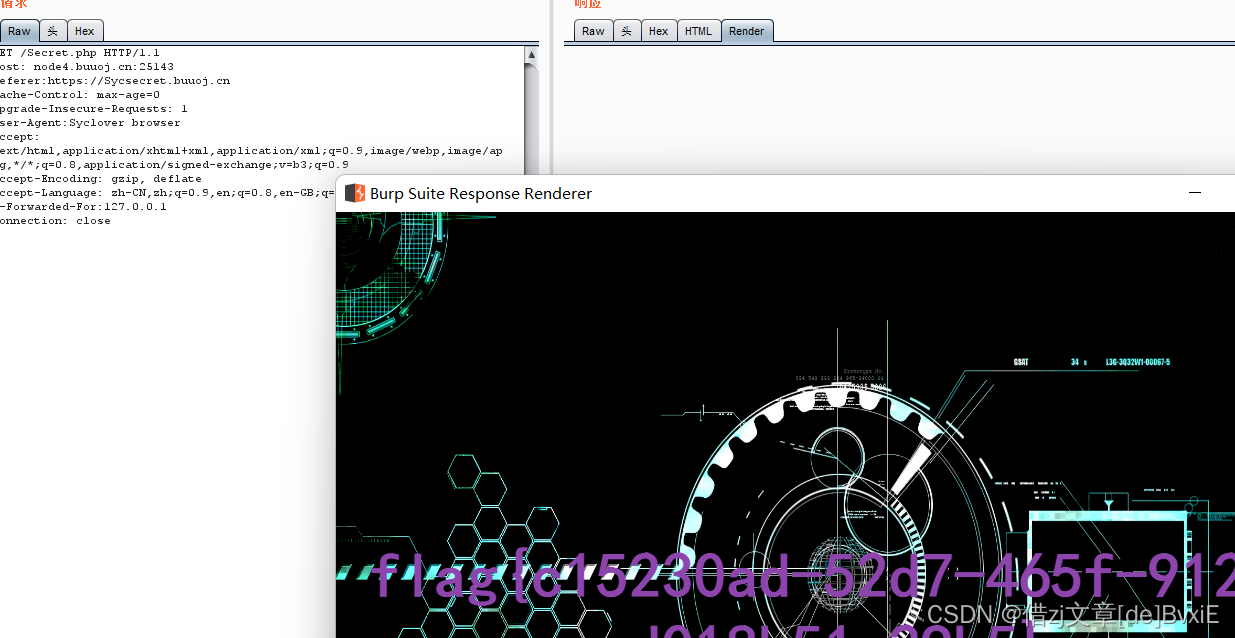Click the User-Agent:Syclover browser line
Viewport: 1235px width, 638px height.
tap(90, 123)
